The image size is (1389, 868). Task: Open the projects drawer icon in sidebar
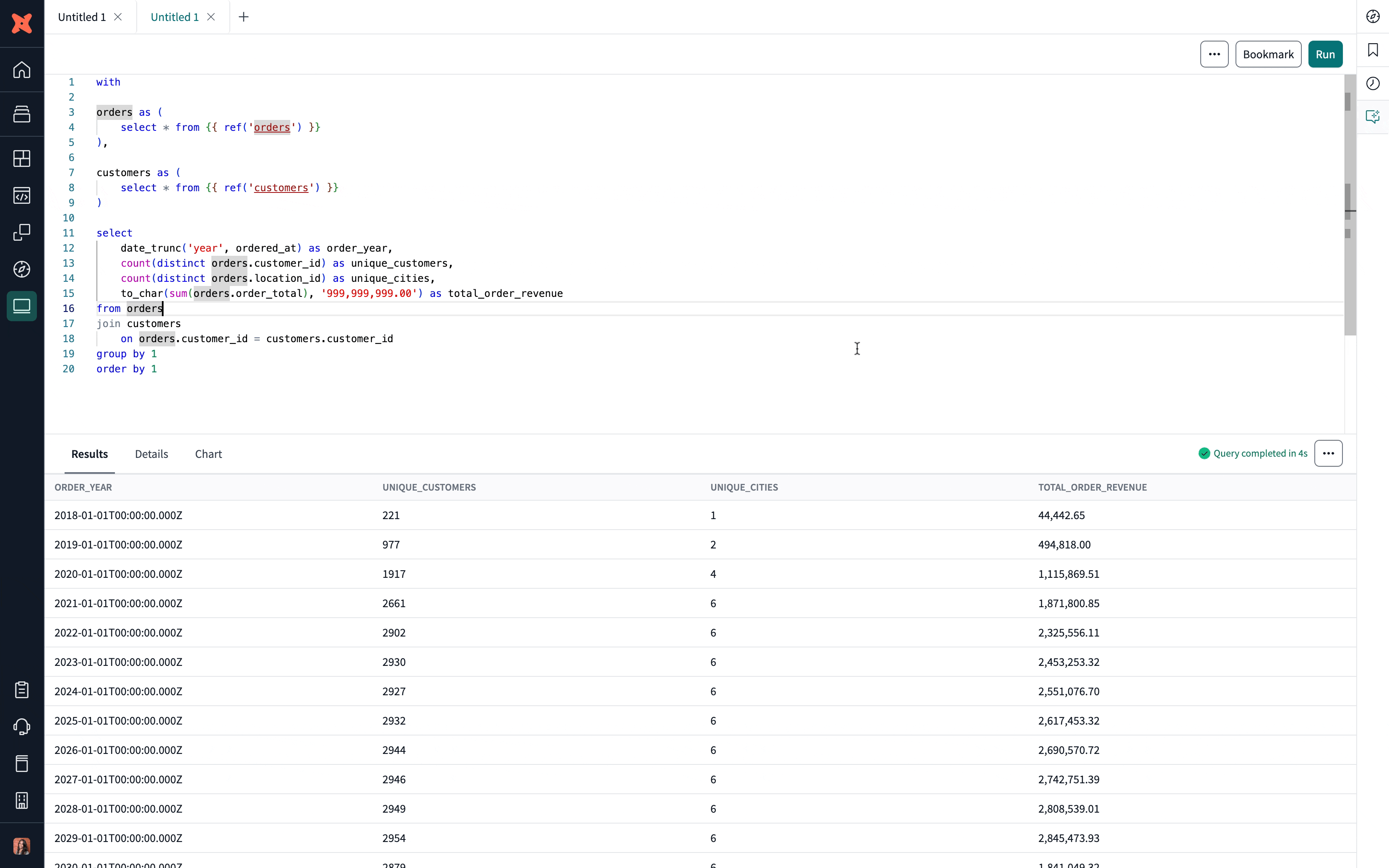tap(21, 114)
